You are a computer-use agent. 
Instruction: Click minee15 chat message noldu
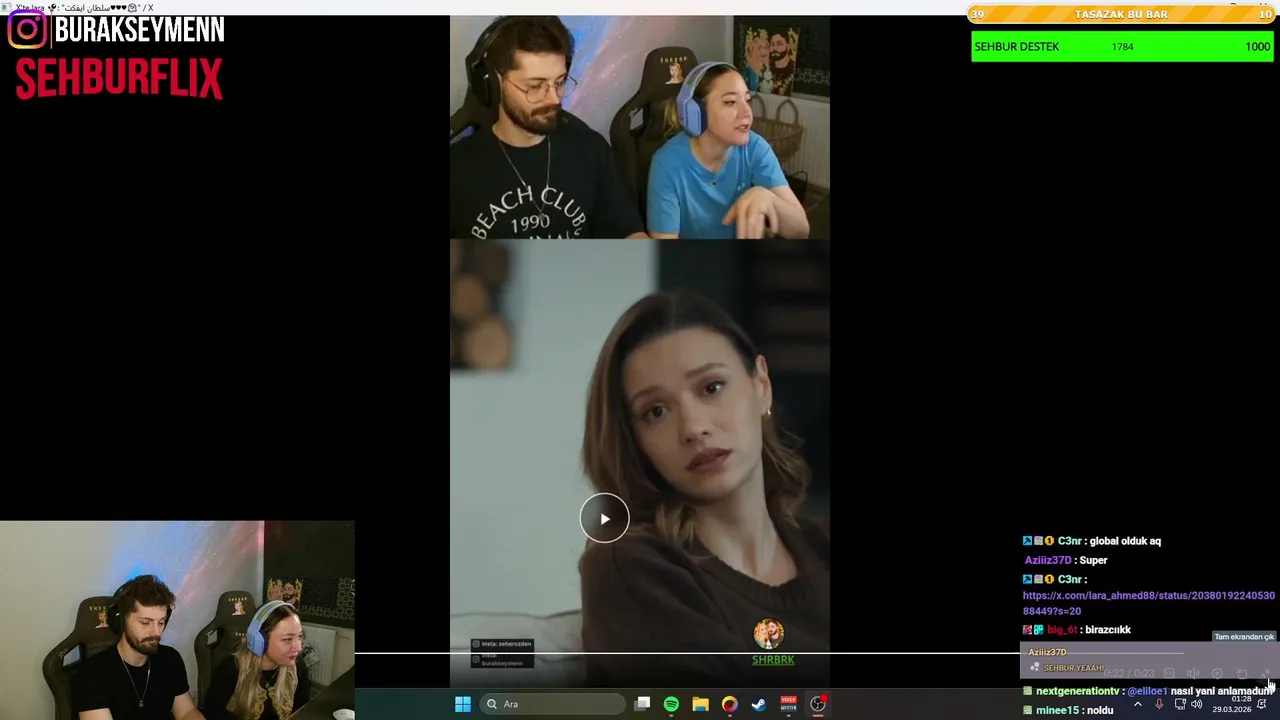[x=1100, y=710]
